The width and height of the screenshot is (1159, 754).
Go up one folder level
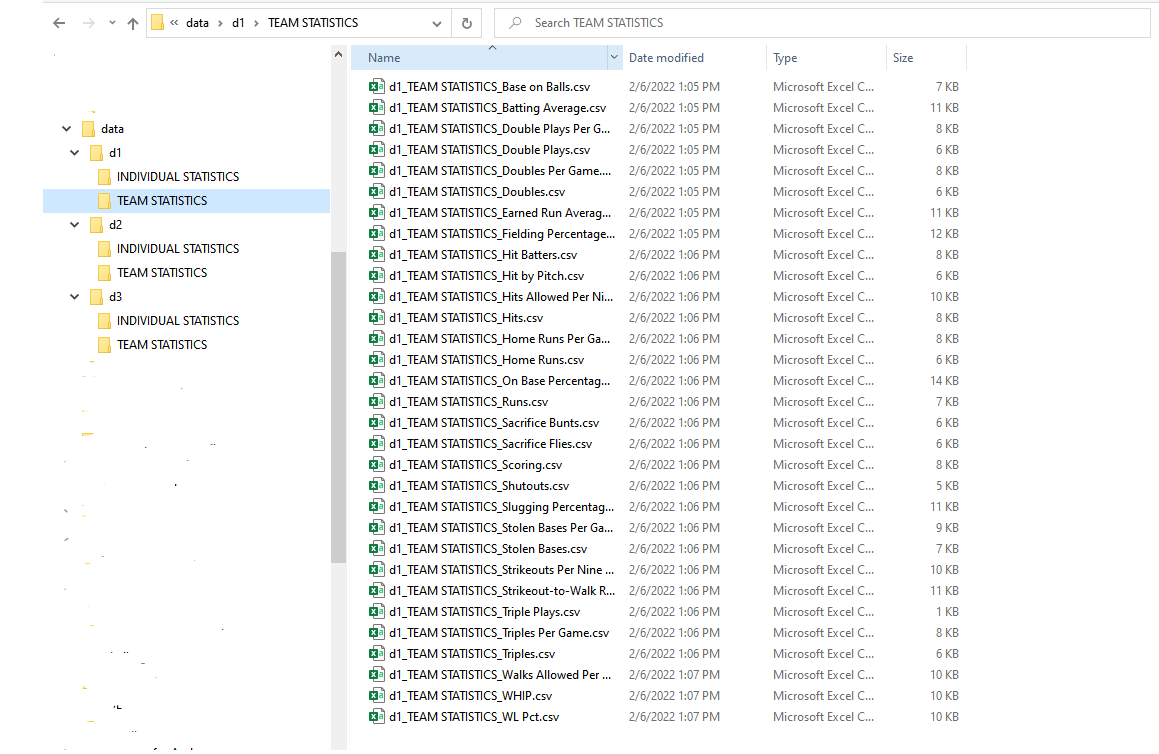click(133, 23)
